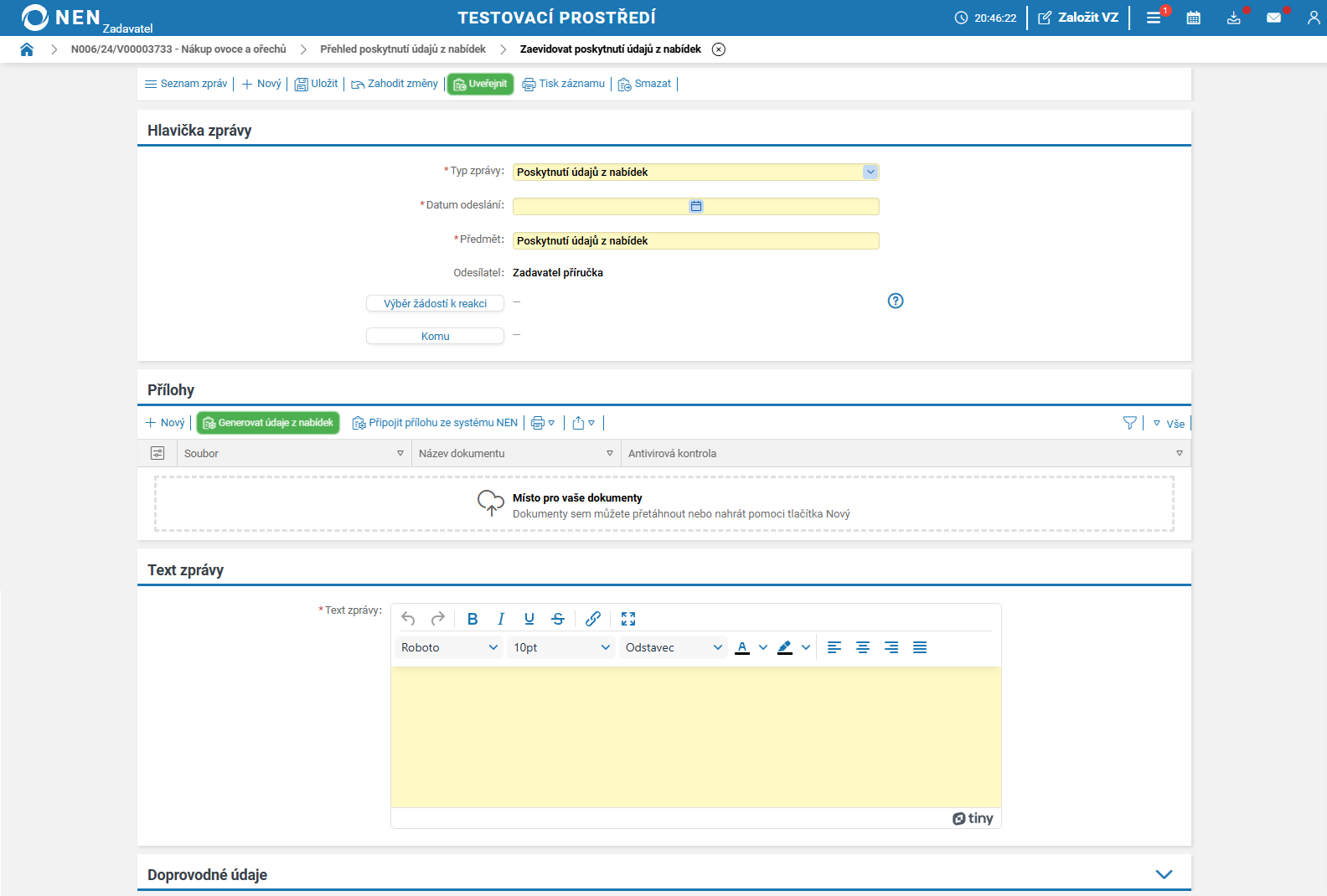Viewport: 1327px width, 896px height.
Task: Click the help question mark icon
Action: coord(896,301)
